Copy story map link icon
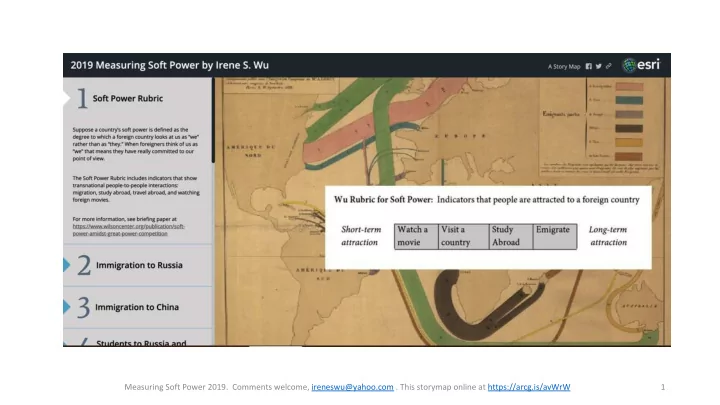This screenshot has width=720, height=405. [x=608, y=66]
